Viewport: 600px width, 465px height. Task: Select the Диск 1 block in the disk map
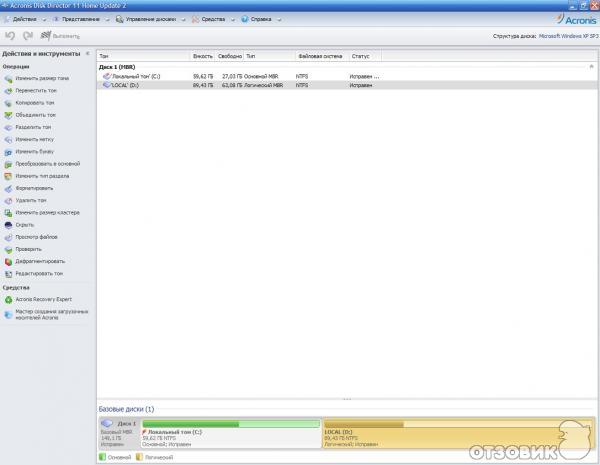coord(119,433)
